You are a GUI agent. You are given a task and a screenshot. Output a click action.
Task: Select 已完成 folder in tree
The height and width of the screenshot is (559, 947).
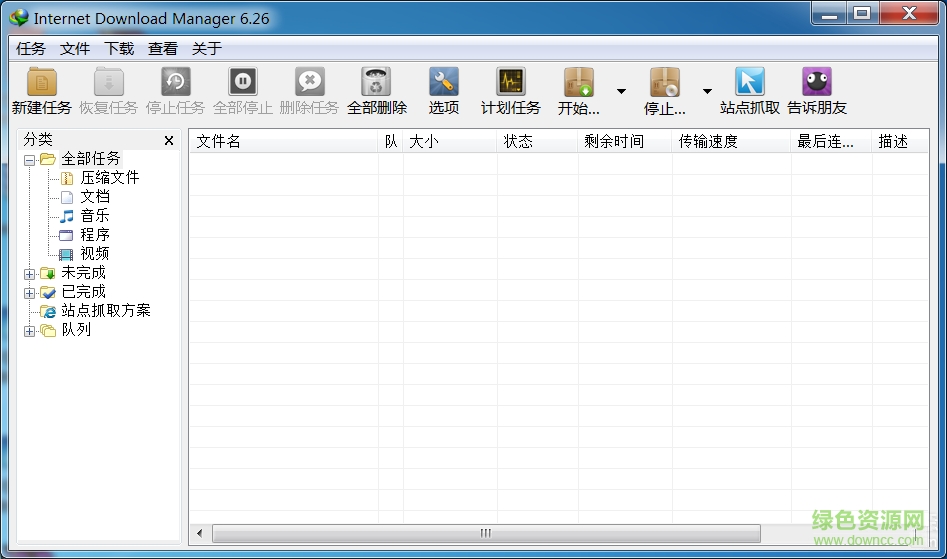83,292
